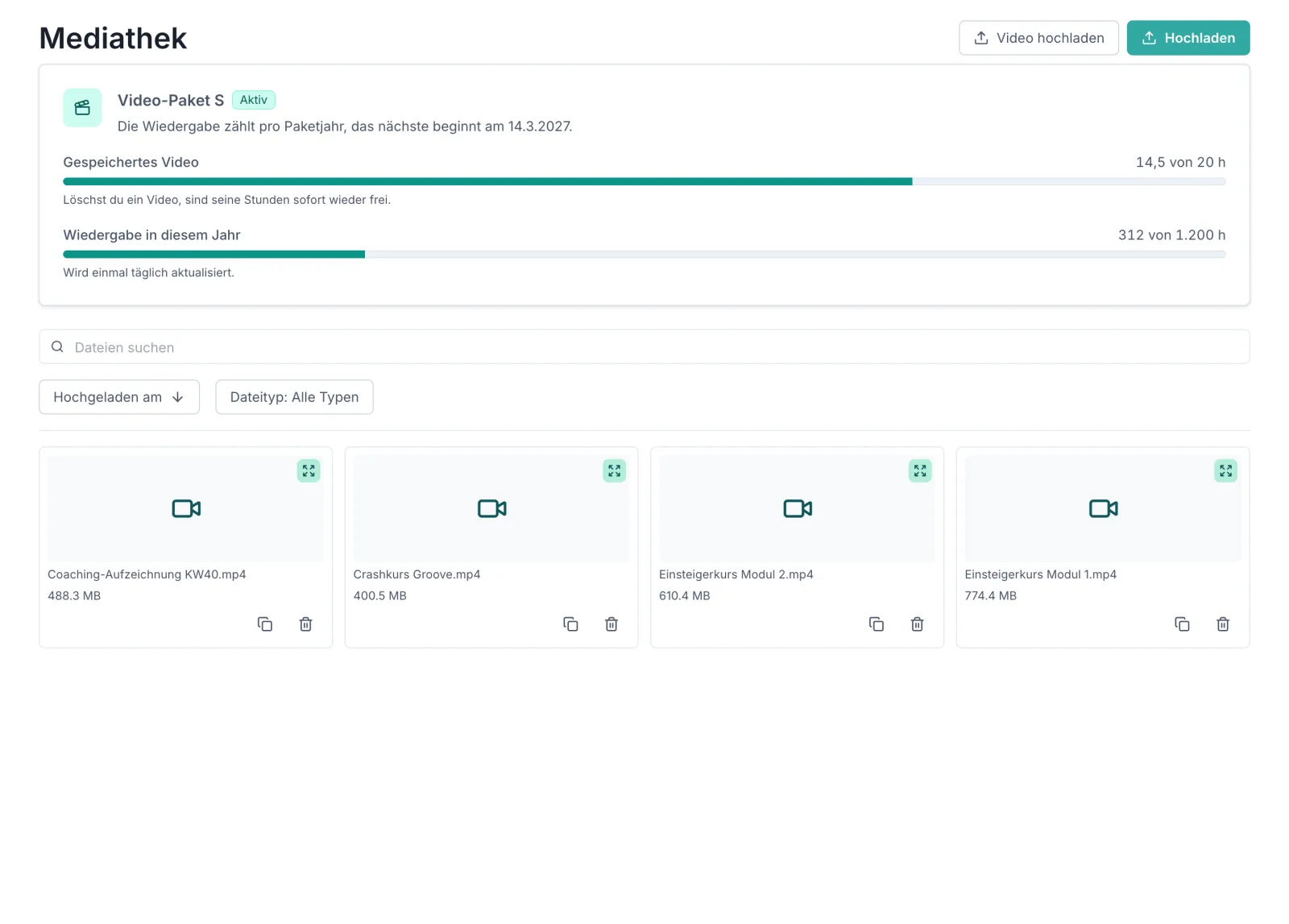Click the Aktiv status badge
This screenshot has height=924, width=1289.
pyautogui.click(x=254, y=100)
